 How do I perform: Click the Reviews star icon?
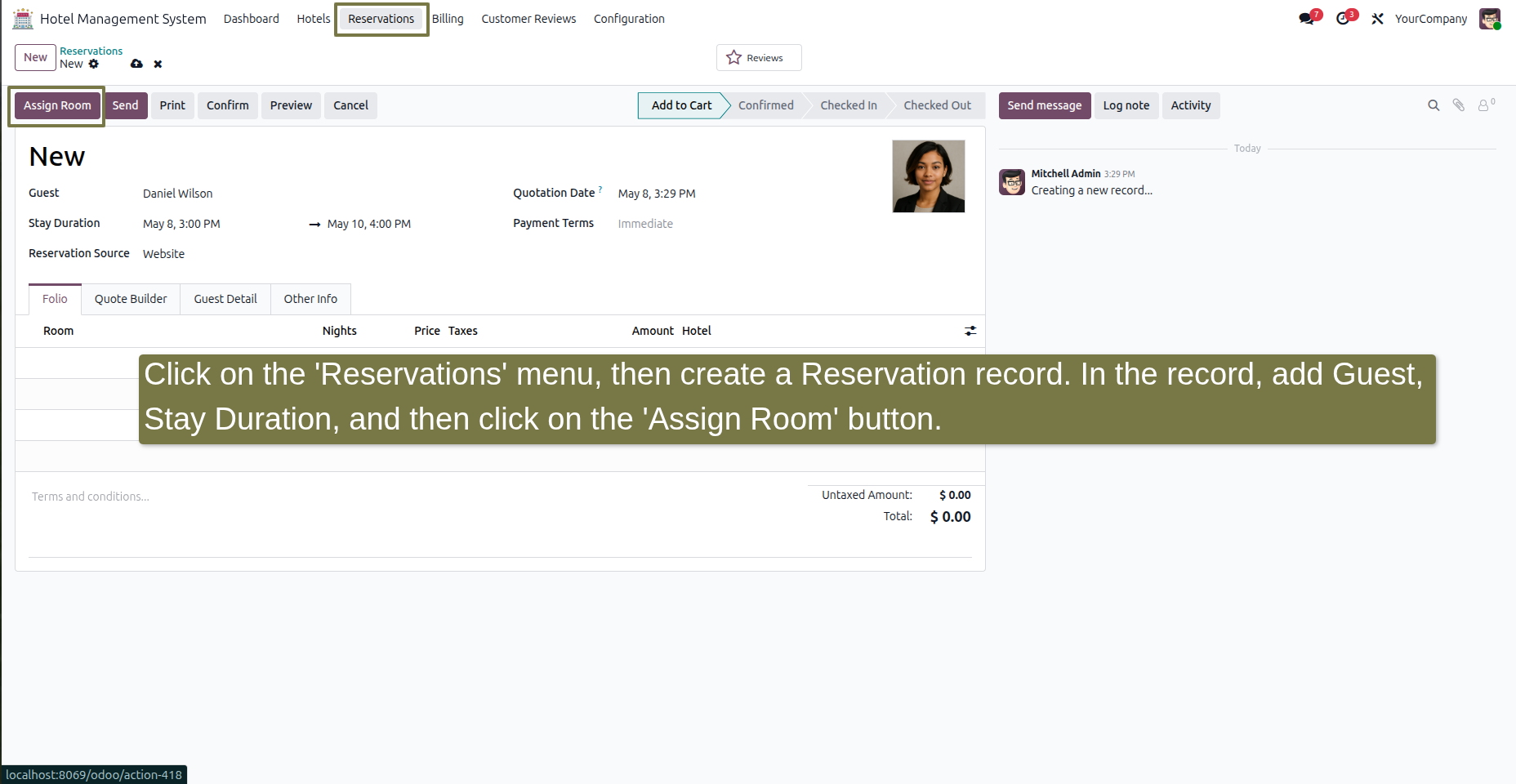(733, 57)
